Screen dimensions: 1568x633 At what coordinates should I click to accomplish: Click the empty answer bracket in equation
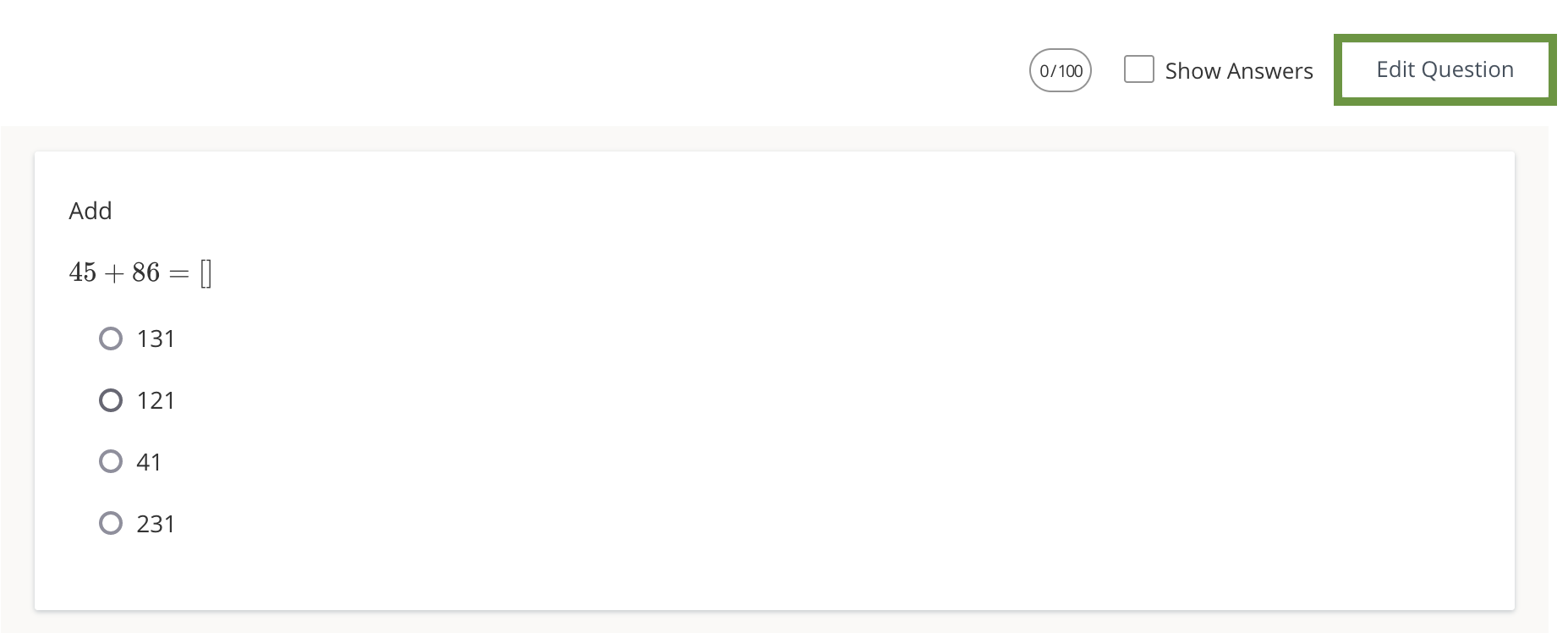tap(206, 273)
